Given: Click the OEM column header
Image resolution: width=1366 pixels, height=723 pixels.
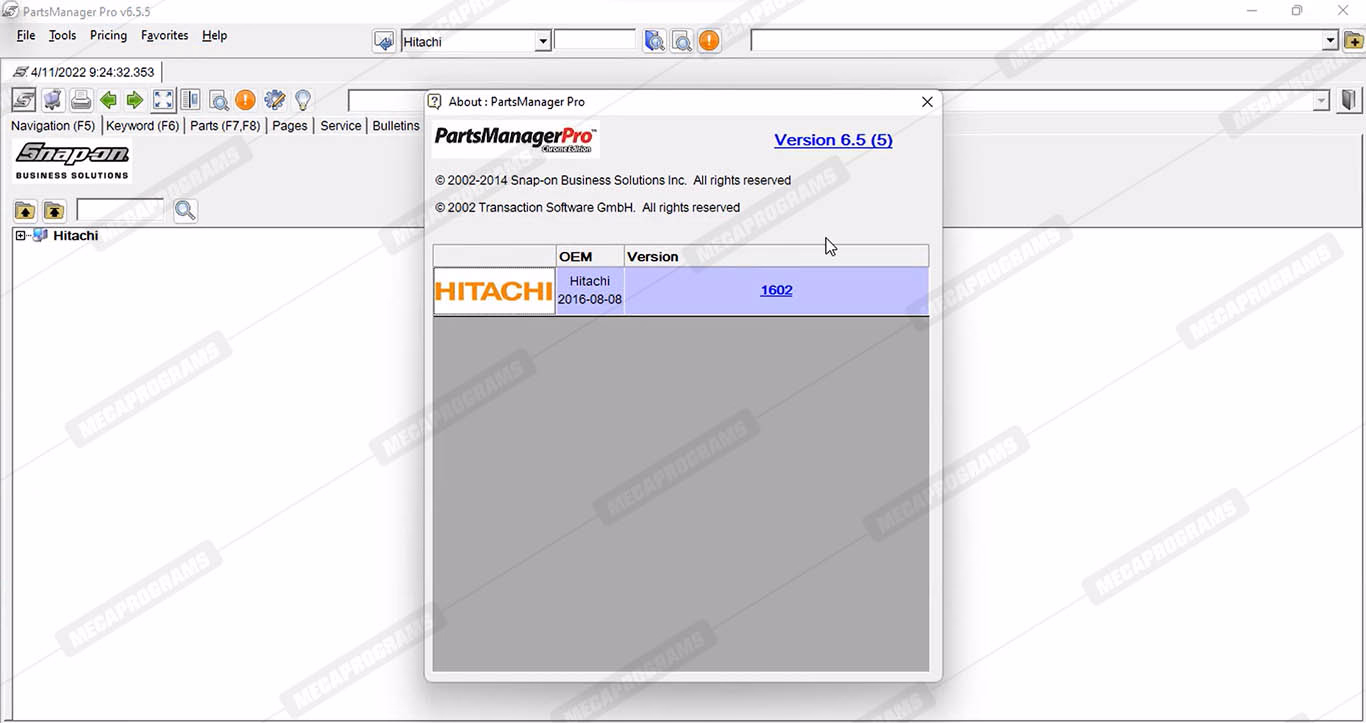Looking at the screenshot, I should click(590, 257).
